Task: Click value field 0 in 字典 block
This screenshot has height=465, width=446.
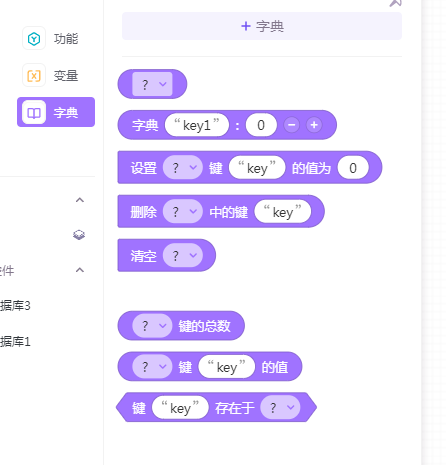Action: click(x=261, y=125)
